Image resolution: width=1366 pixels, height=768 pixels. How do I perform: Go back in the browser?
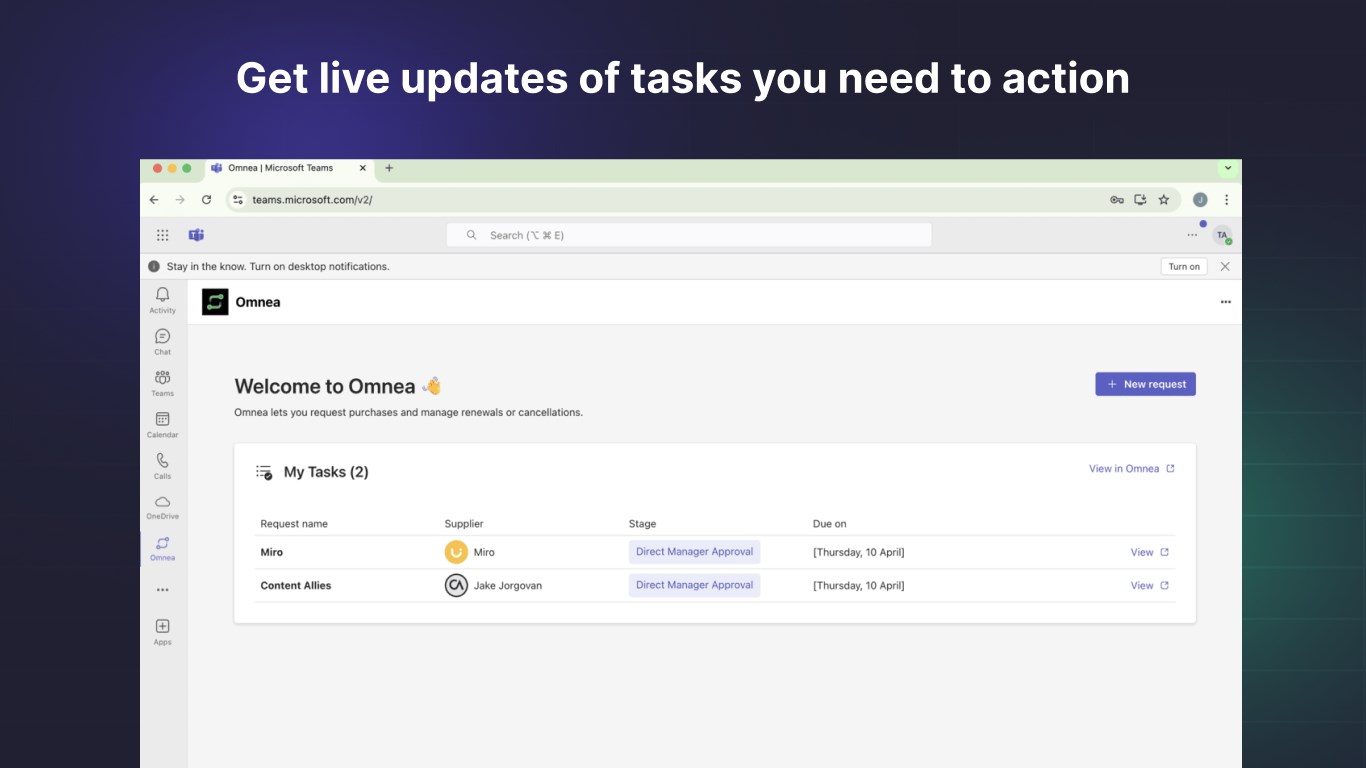tap(154, 200)
